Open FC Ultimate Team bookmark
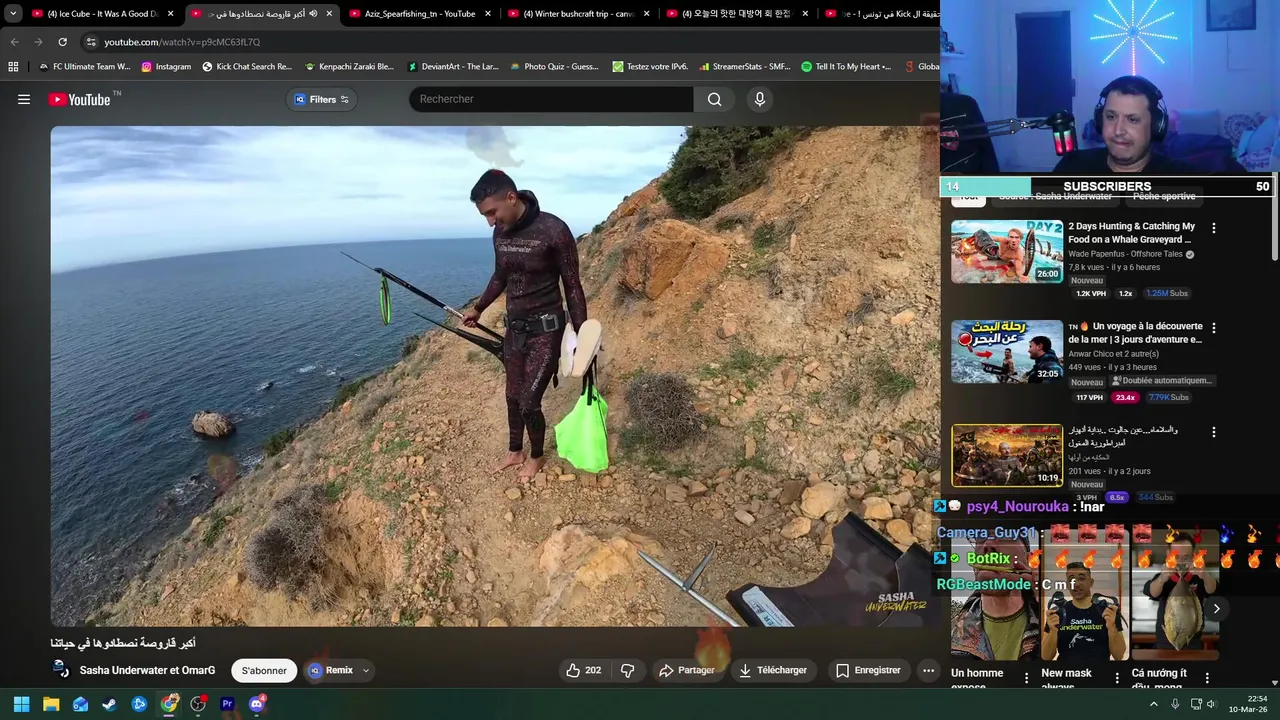This screenshot has width=1280, height=720. point(84,67)
